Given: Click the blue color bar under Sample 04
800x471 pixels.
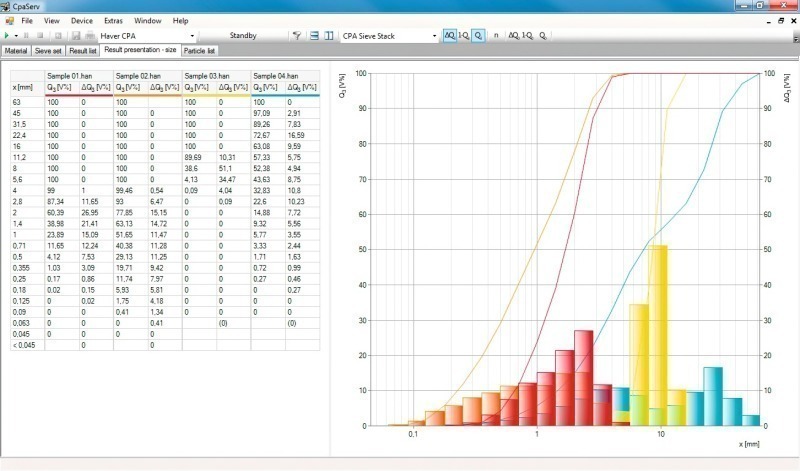Looking at the screenshot, I should pyautogui.click(x=285, y=95).
